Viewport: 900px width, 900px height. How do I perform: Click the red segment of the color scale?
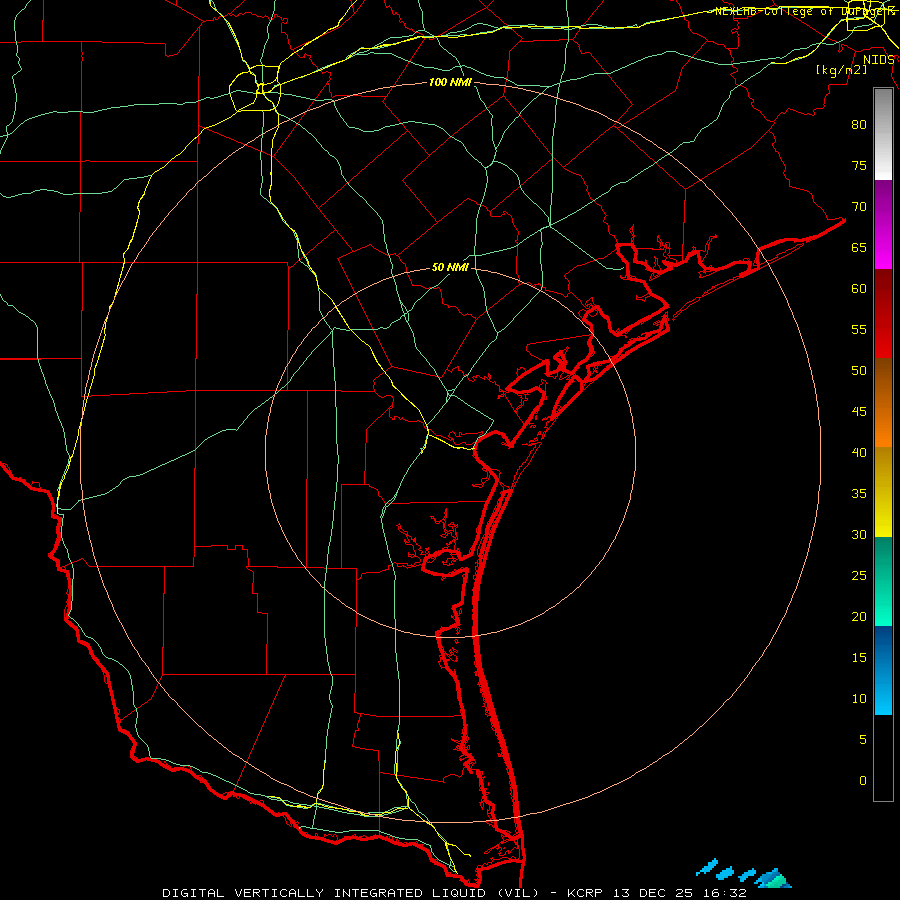[x=883, y=313]
